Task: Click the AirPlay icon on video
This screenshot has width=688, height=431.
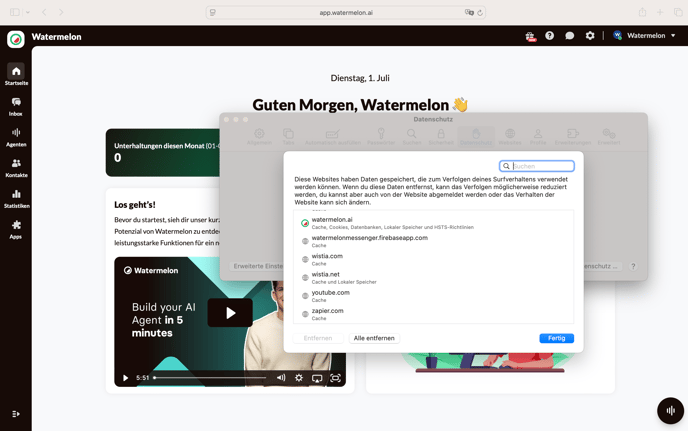Action: click(x=317, y=378)
